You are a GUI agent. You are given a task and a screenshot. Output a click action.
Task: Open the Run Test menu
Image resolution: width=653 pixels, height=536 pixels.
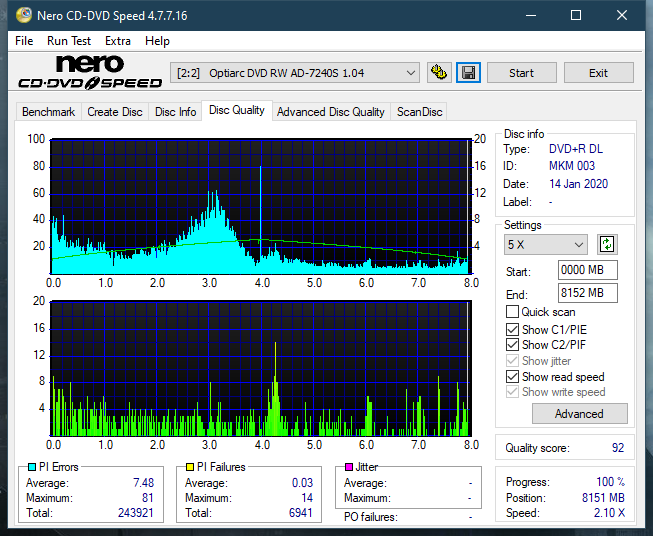pos(69,41)
